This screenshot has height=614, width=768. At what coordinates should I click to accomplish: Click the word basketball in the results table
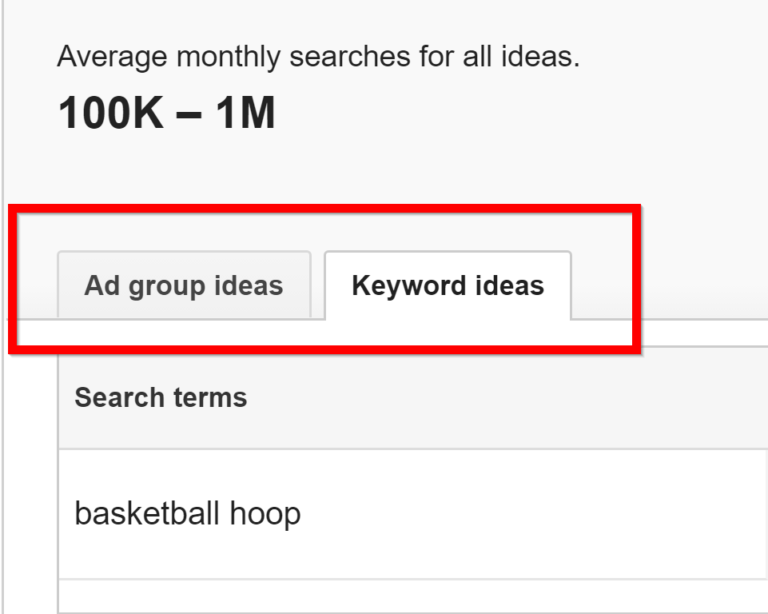[147, 513]
